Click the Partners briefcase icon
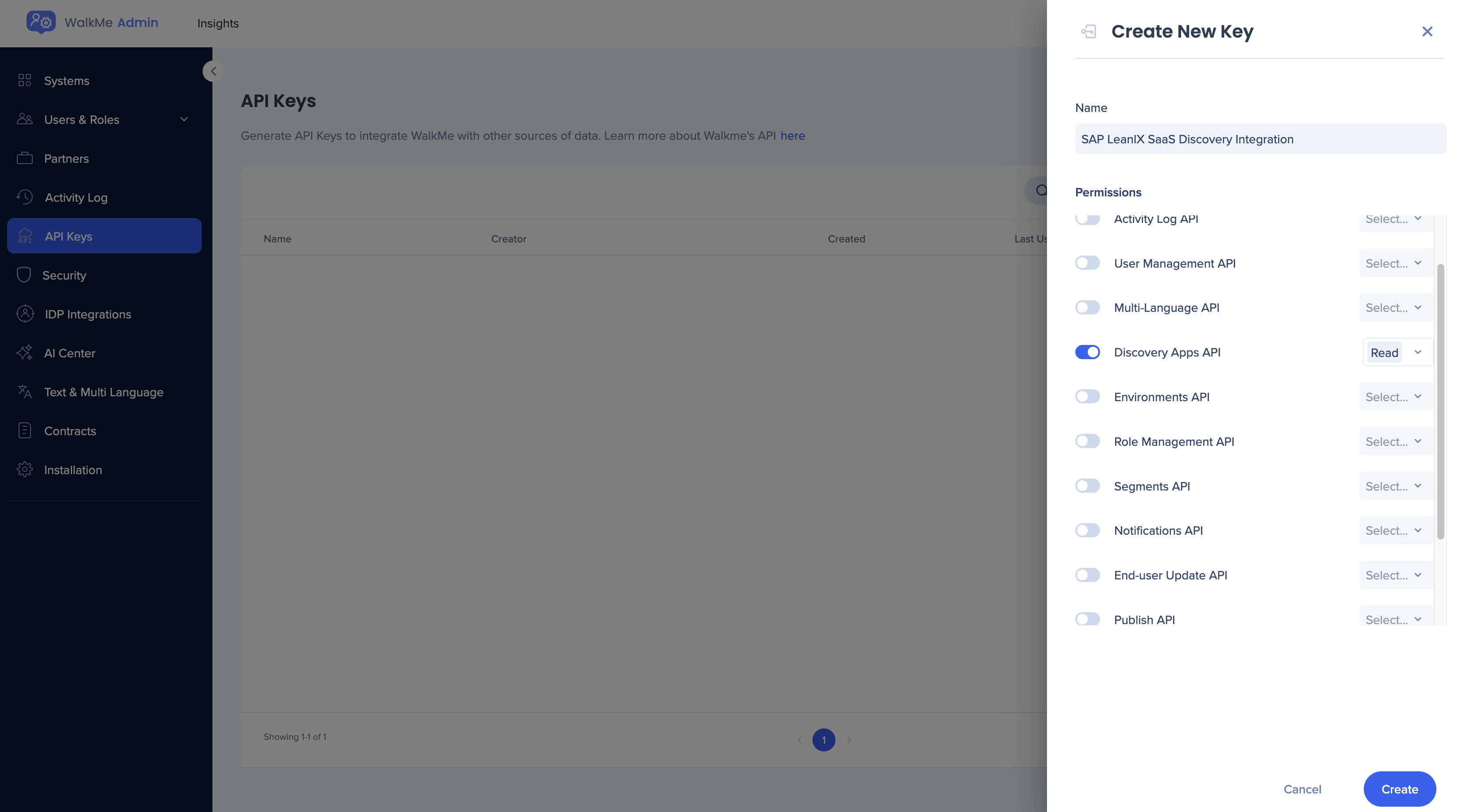Viewport: 1470px width, 812px height. pos(24,158)
